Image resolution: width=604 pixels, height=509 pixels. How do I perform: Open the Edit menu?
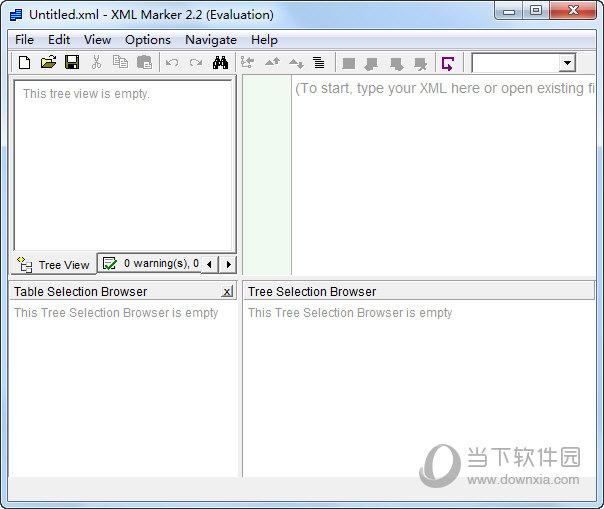(59, 40)
